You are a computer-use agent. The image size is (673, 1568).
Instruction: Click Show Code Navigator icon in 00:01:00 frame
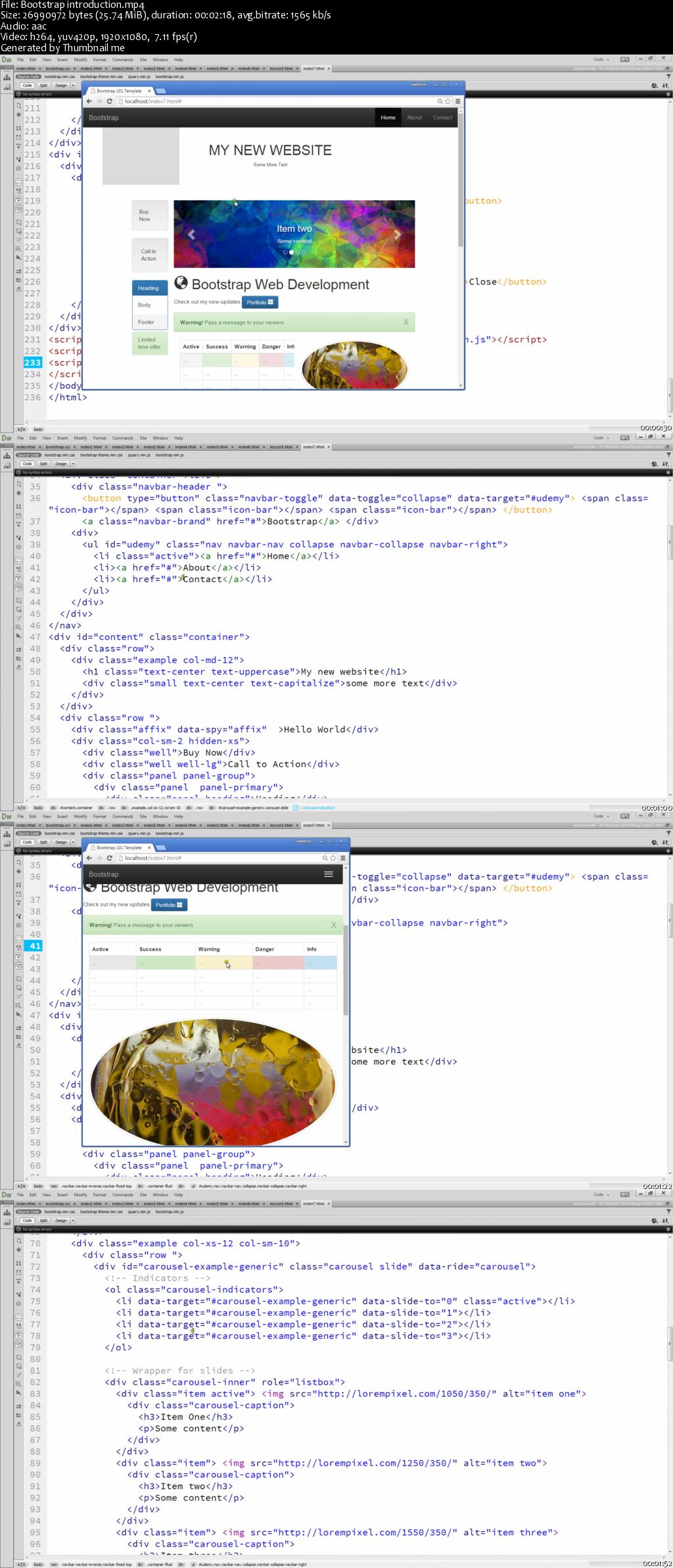(18, 493)
